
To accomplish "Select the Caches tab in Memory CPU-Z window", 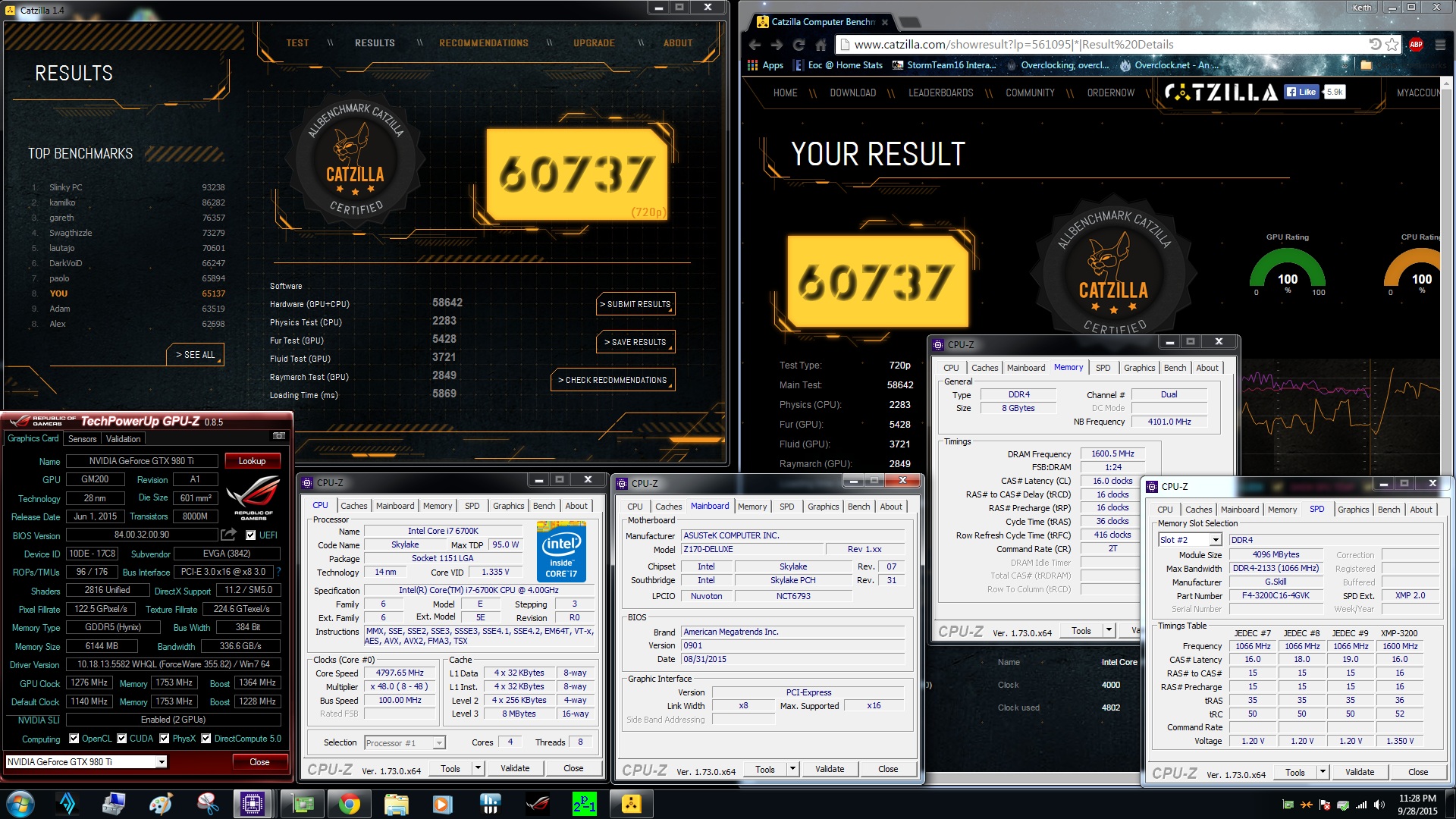I will click(984, 368).
